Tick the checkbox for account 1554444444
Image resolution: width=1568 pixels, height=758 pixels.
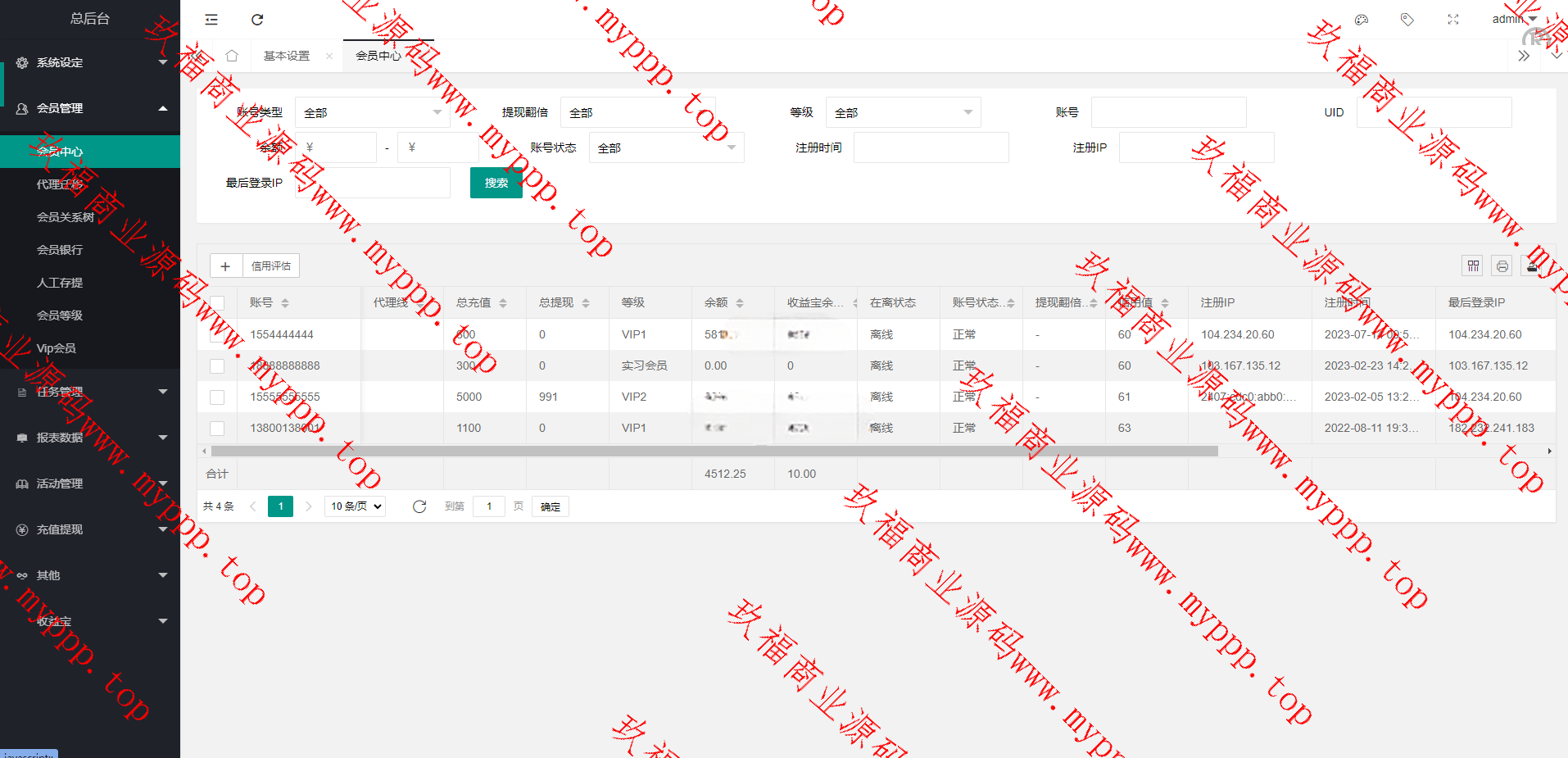pos(217,335)
